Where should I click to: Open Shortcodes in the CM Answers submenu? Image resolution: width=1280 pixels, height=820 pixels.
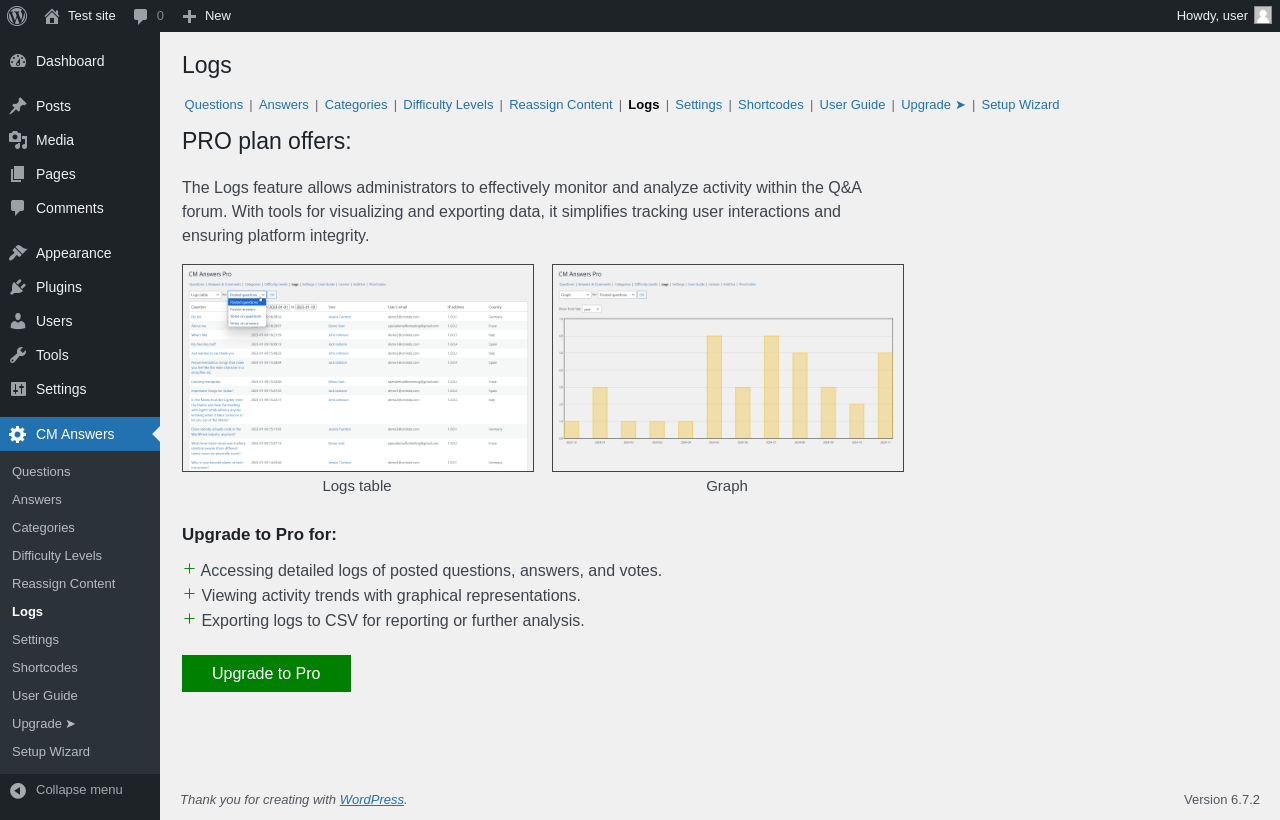pos(45,668)
